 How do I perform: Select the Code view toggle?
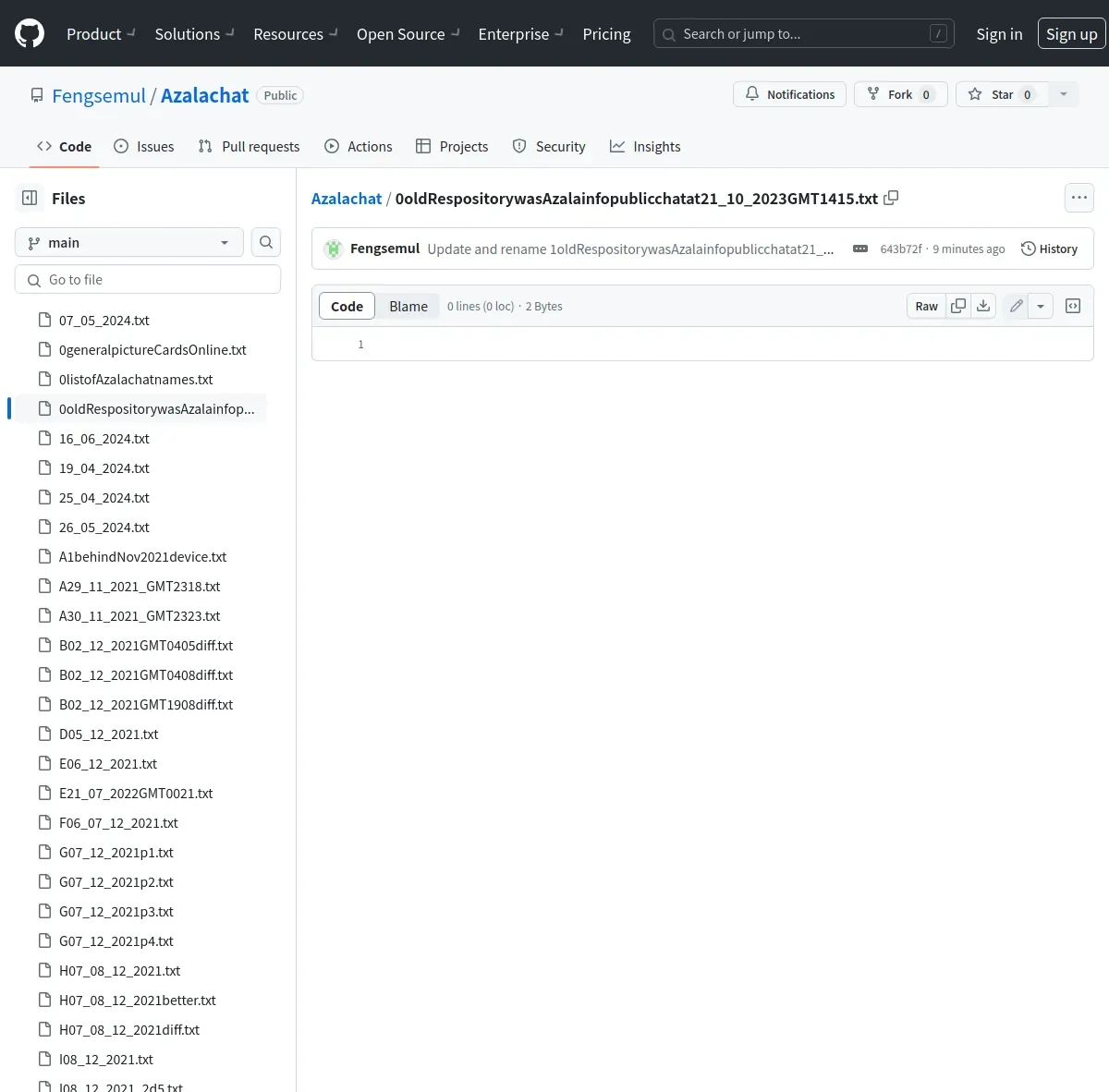tap(347, 306)
